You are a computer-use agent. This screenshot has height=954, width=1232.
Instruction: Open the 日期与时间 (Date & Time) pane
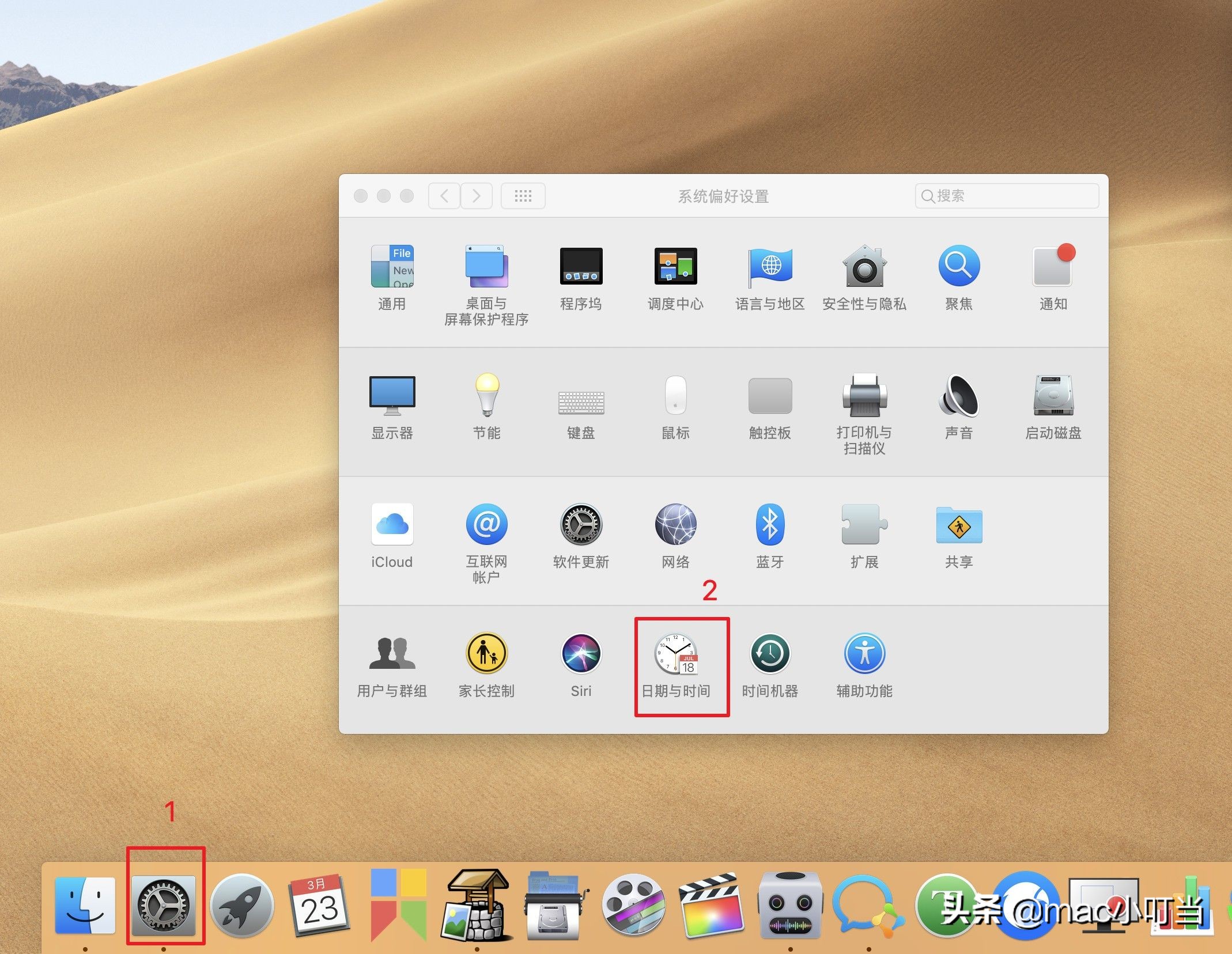coord(675,655)
